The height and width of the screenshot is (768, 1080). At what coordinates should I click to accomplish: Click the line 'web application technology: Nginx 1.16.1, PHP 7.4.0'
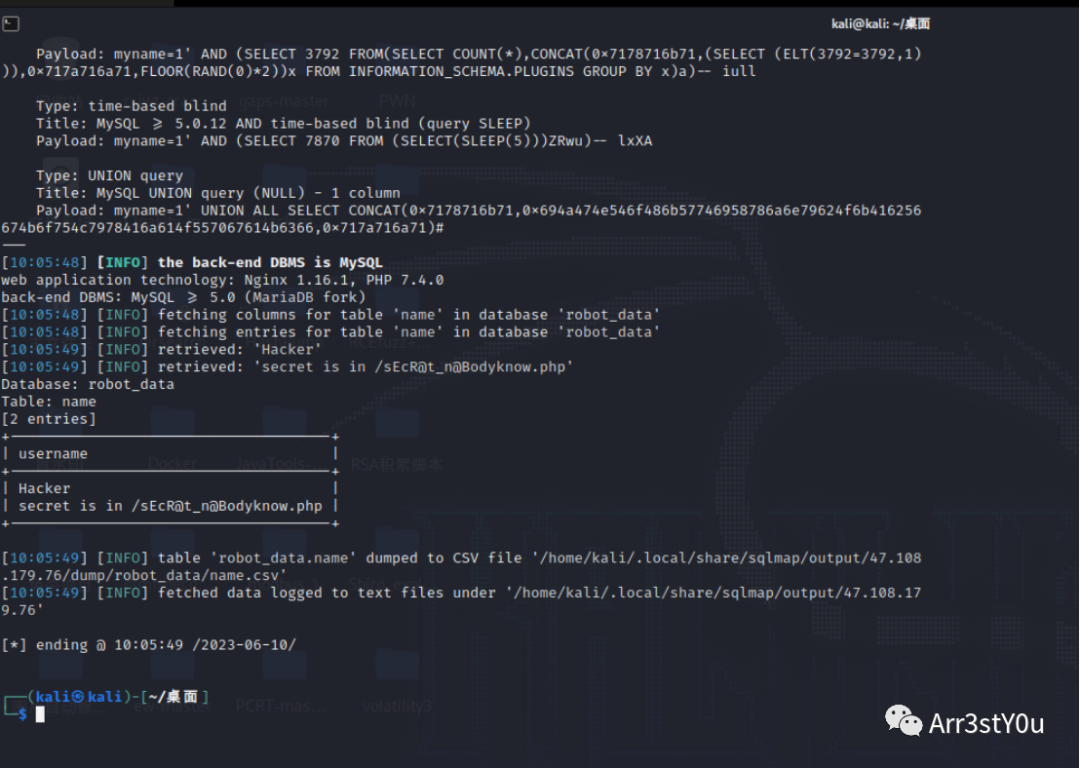pyautogui.click(x=222, y=280)
